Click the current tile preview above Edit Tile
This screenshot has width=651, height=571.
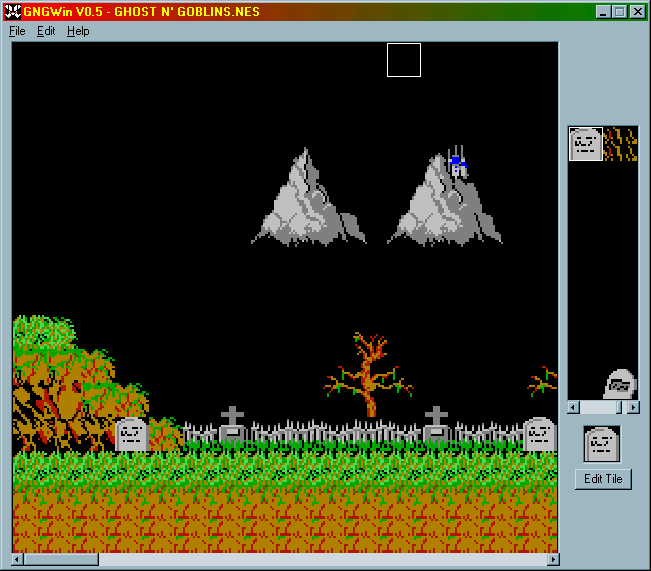click(602, 444)
